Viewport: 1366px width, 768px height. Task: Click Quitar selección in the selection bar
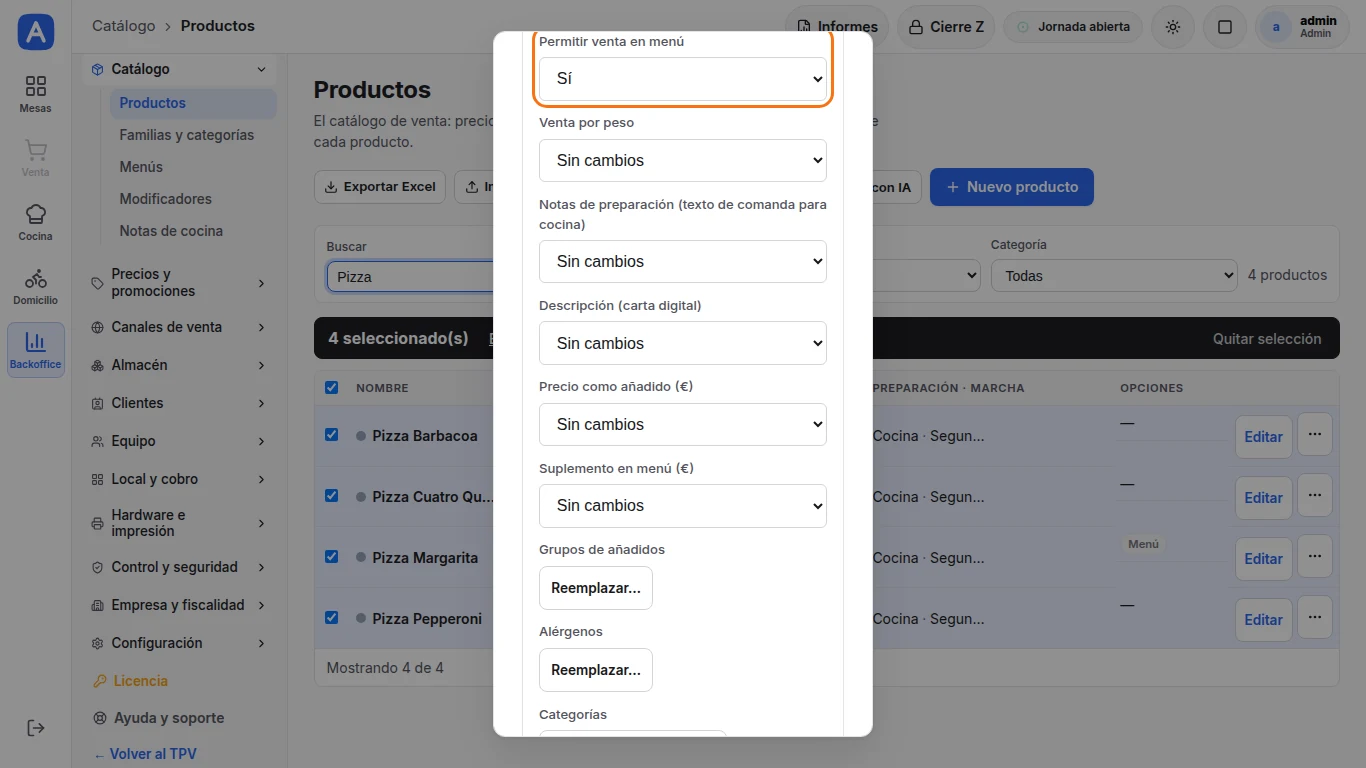click(x=1267, y=339)
